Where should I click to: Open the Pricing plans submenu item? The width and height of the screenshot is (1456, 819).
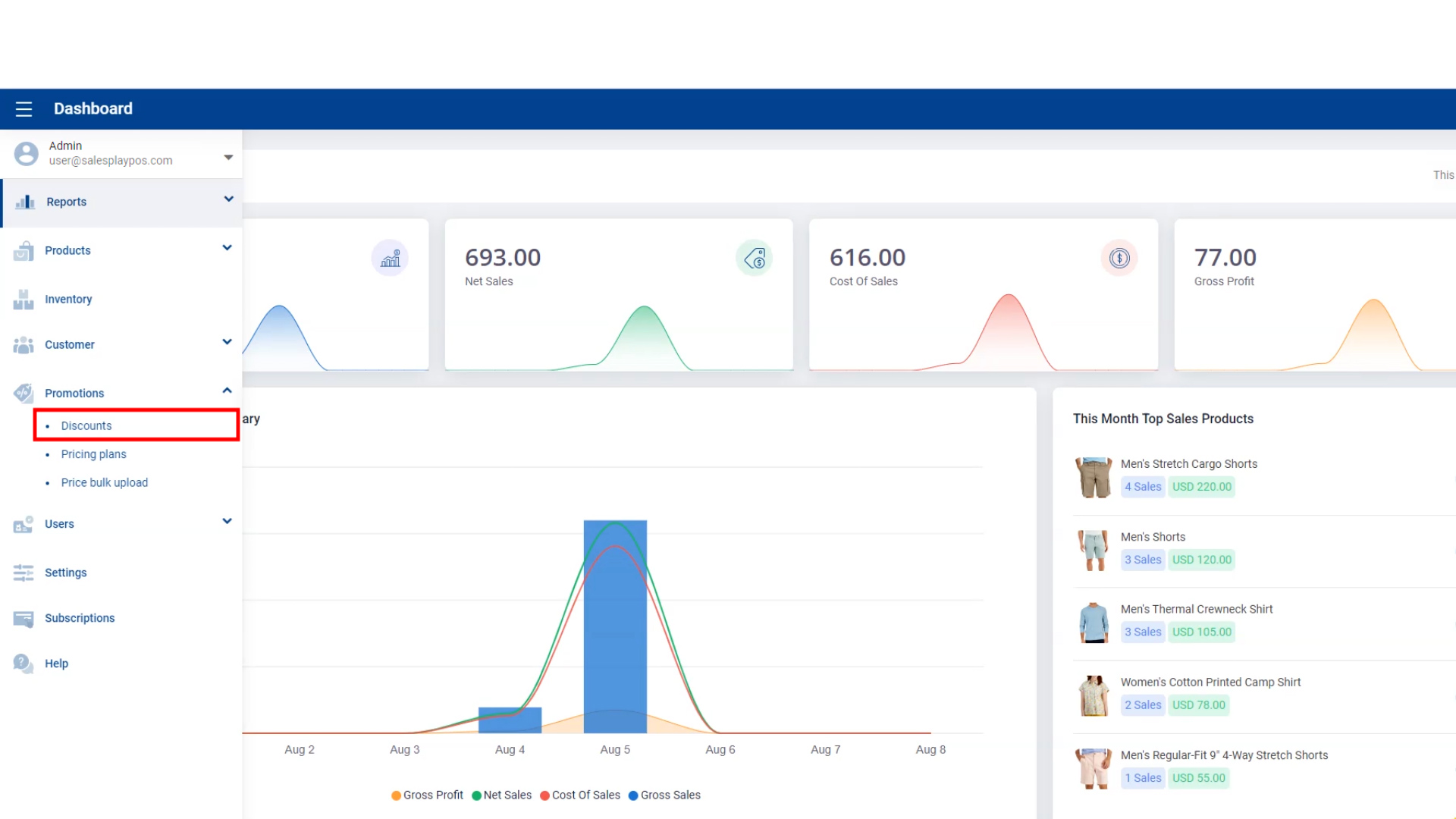[94, 454]
